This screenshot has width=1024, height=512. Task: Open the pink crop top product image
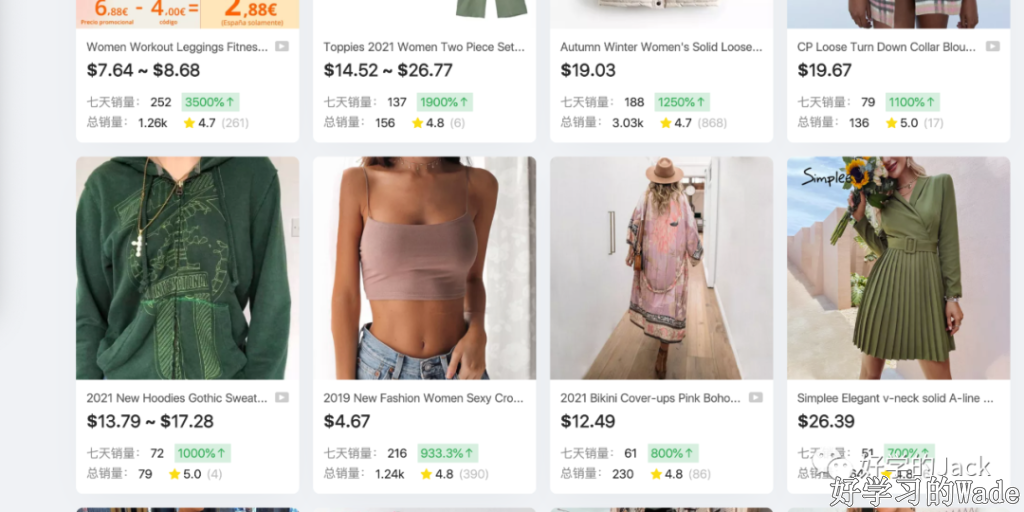coord(424,268)
